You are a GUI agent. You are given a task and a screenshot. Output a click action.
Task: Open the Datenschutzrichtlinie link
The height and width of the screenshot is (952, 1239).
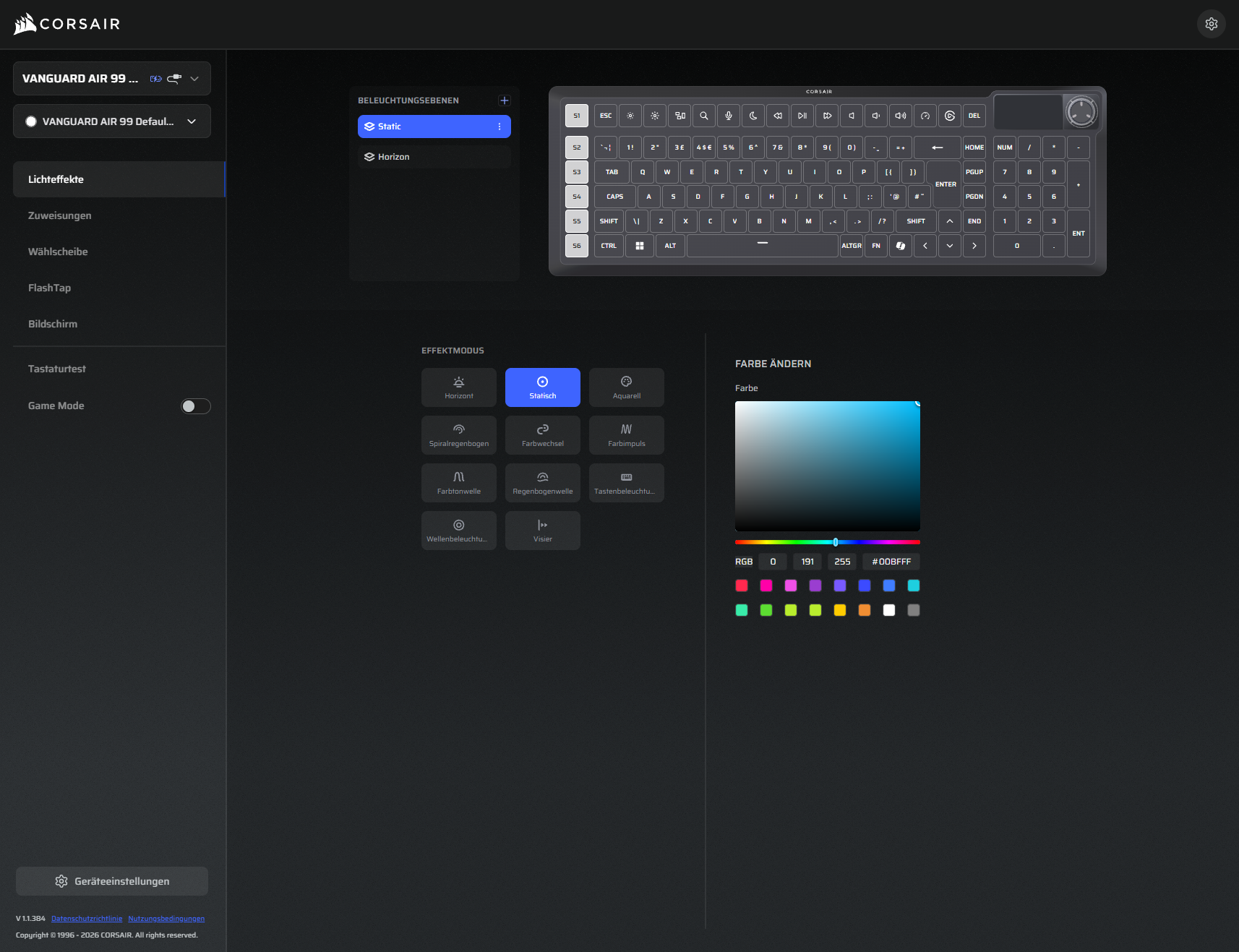[x=87, y=919]
